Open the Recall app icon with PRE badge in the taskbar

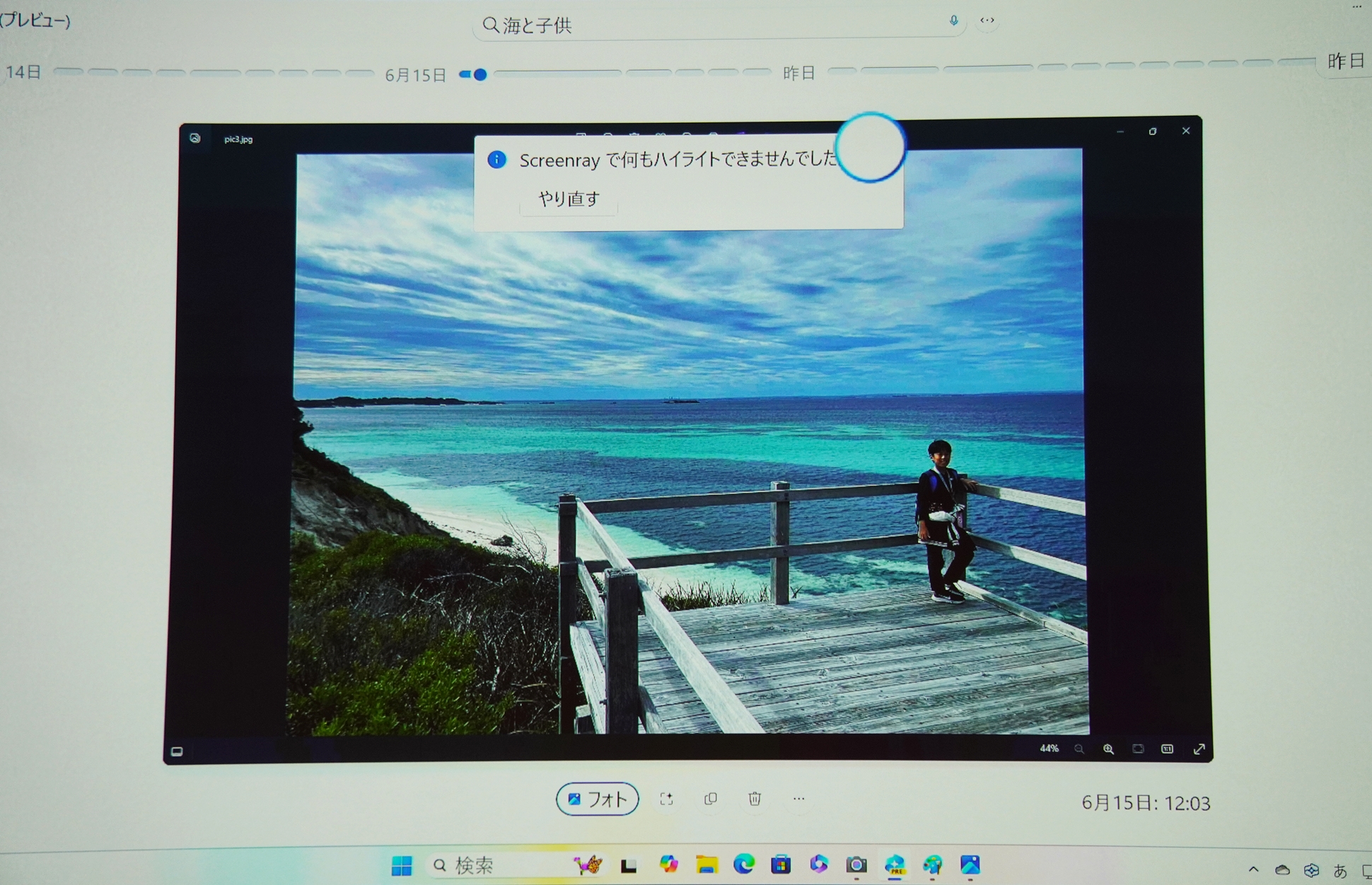click(x=895, y=865)
